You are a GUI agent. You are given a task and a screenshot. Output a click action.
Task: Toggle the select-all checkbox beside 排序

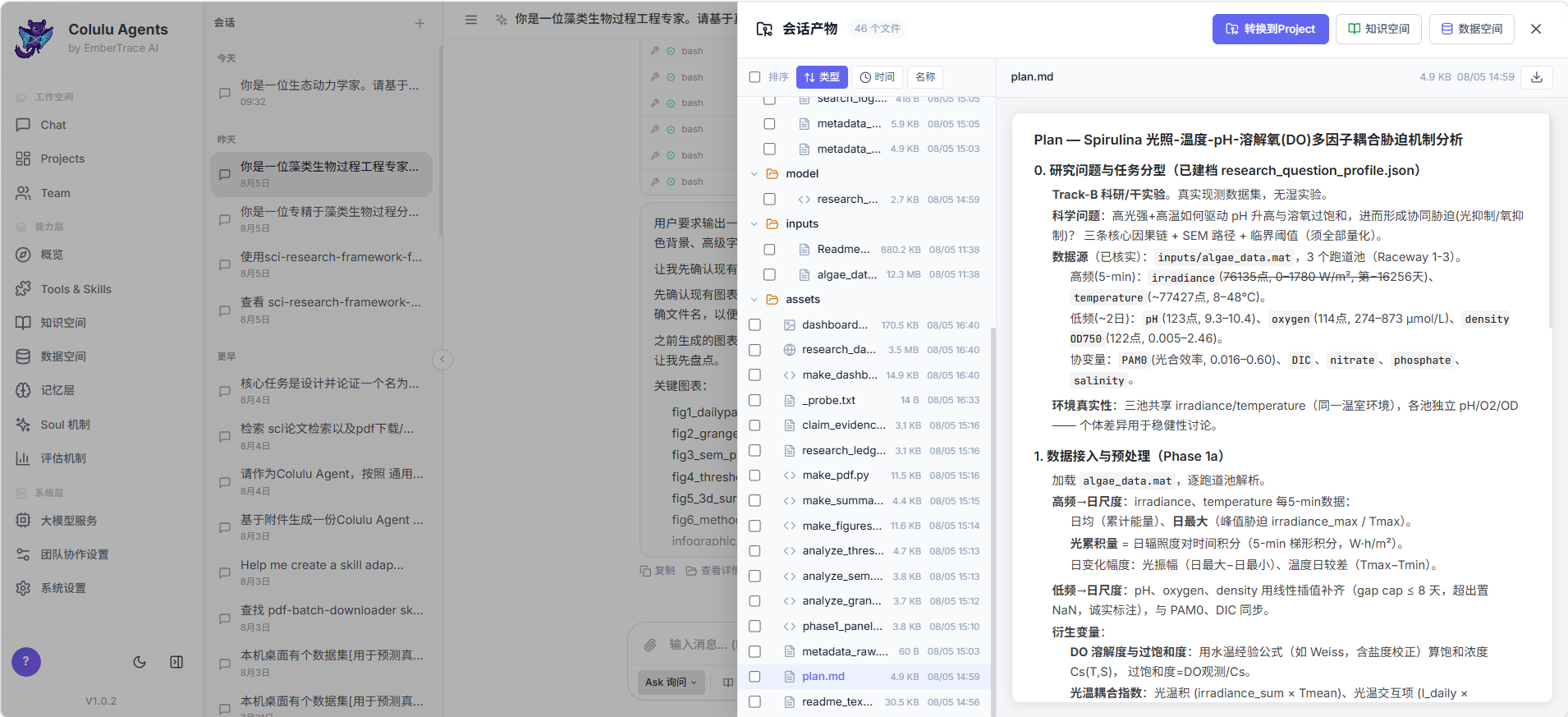(754, 77)
